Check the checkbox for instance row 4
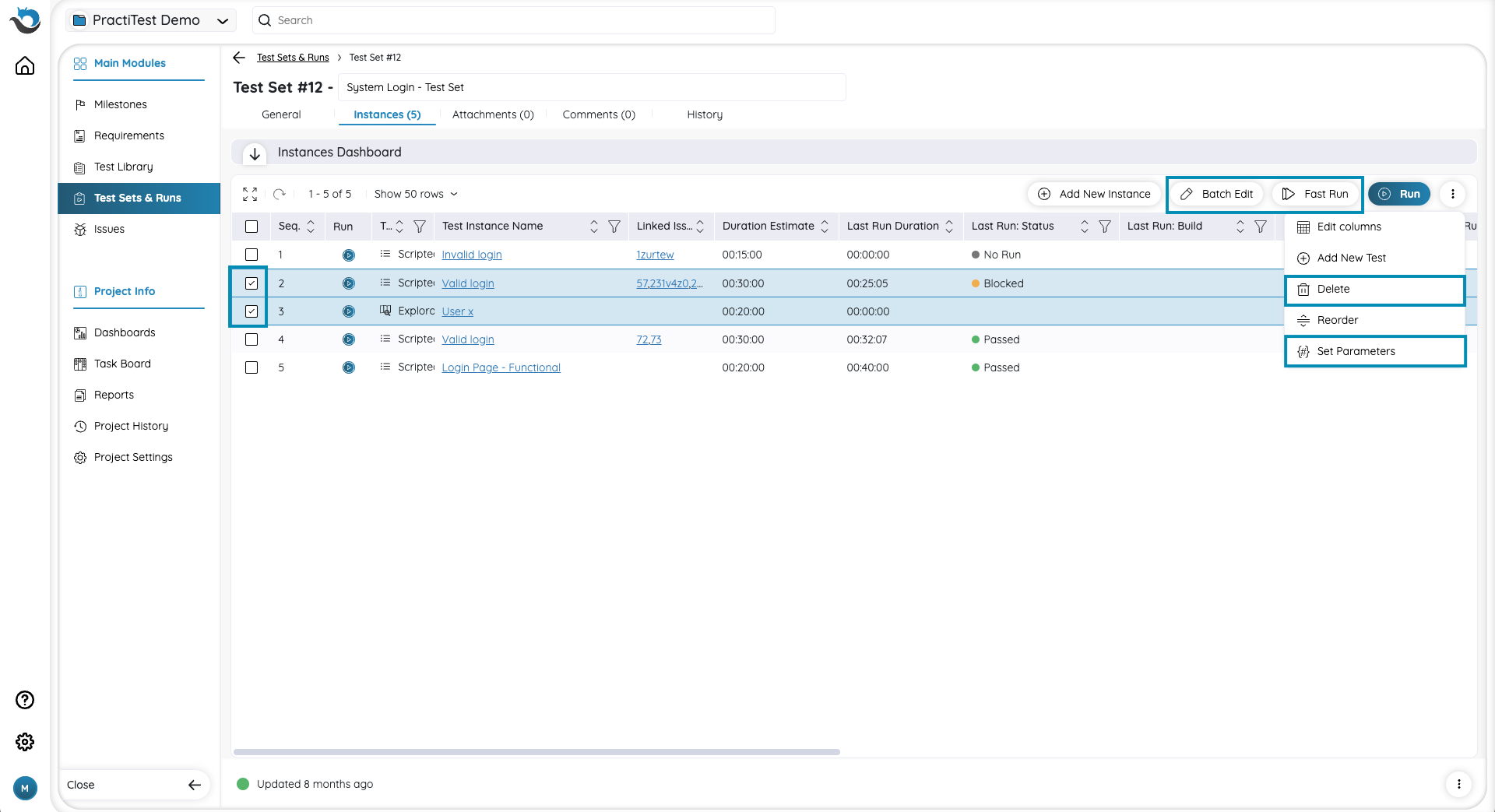Image resolution: width=1495 pixels, height=812 pixels. point(252,339)
